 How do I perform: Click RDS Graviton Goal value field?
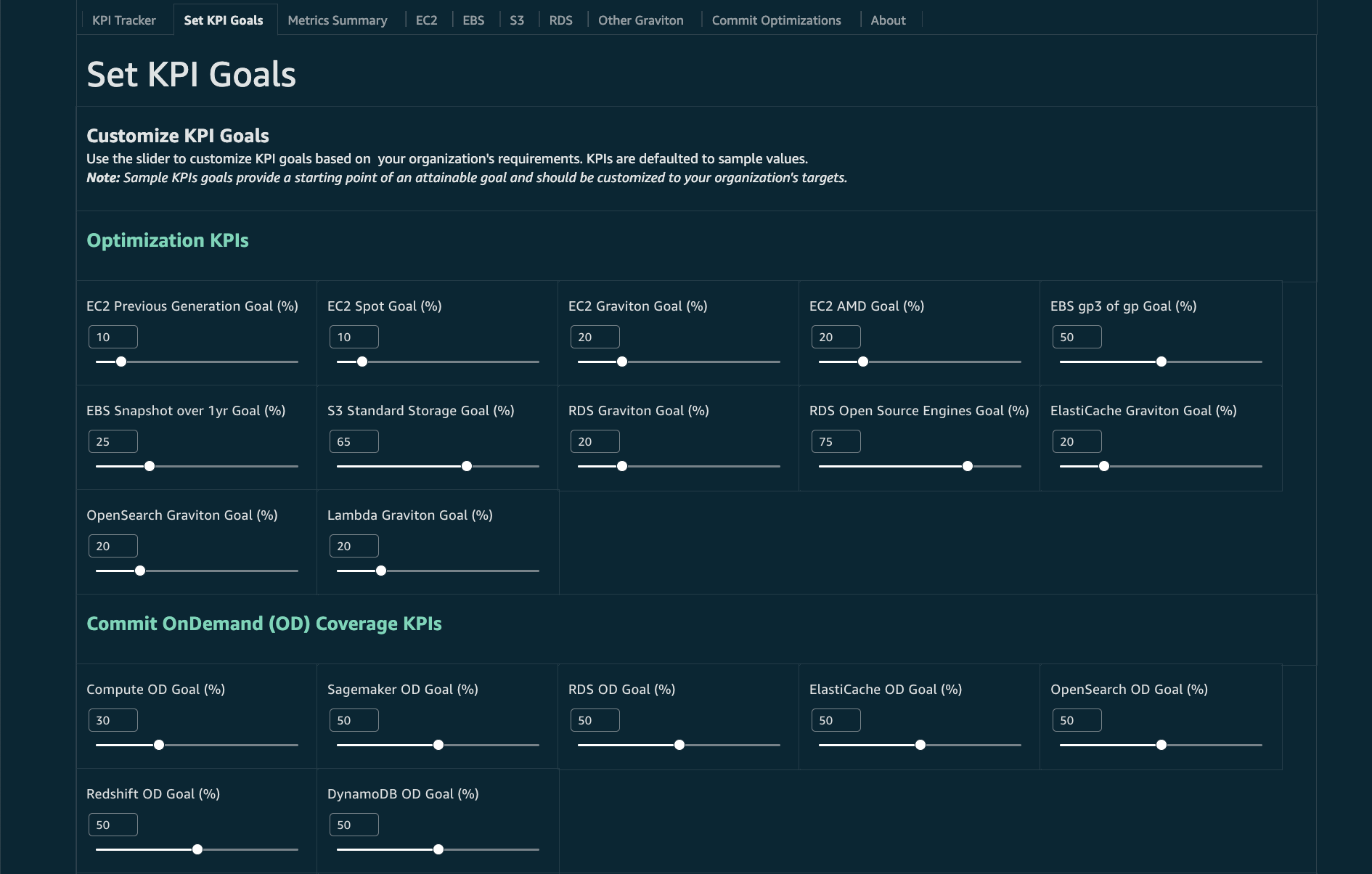(x=595, y=441)
